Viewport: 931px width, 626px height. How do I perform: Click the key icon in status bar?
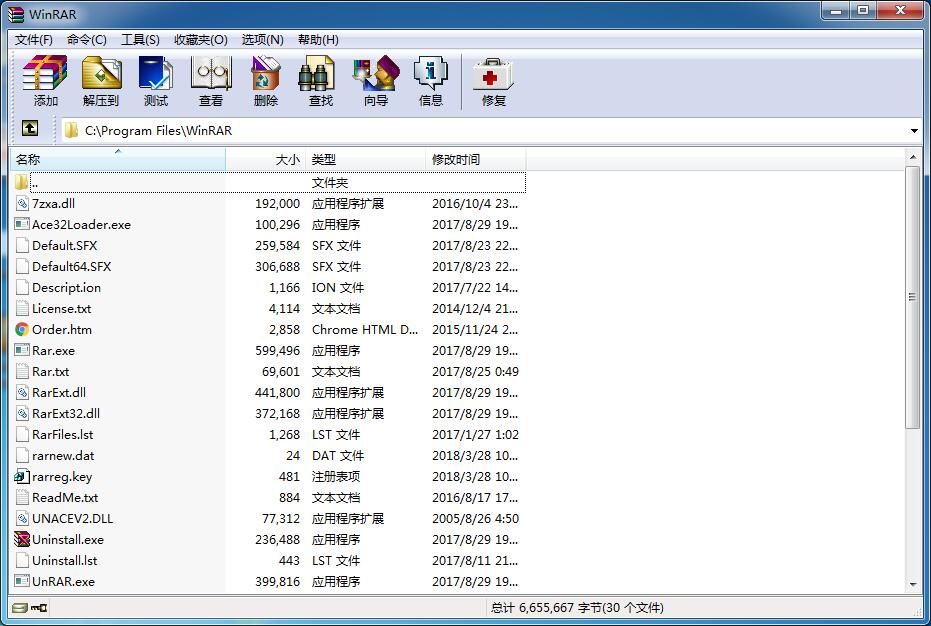tap(39, 608)
